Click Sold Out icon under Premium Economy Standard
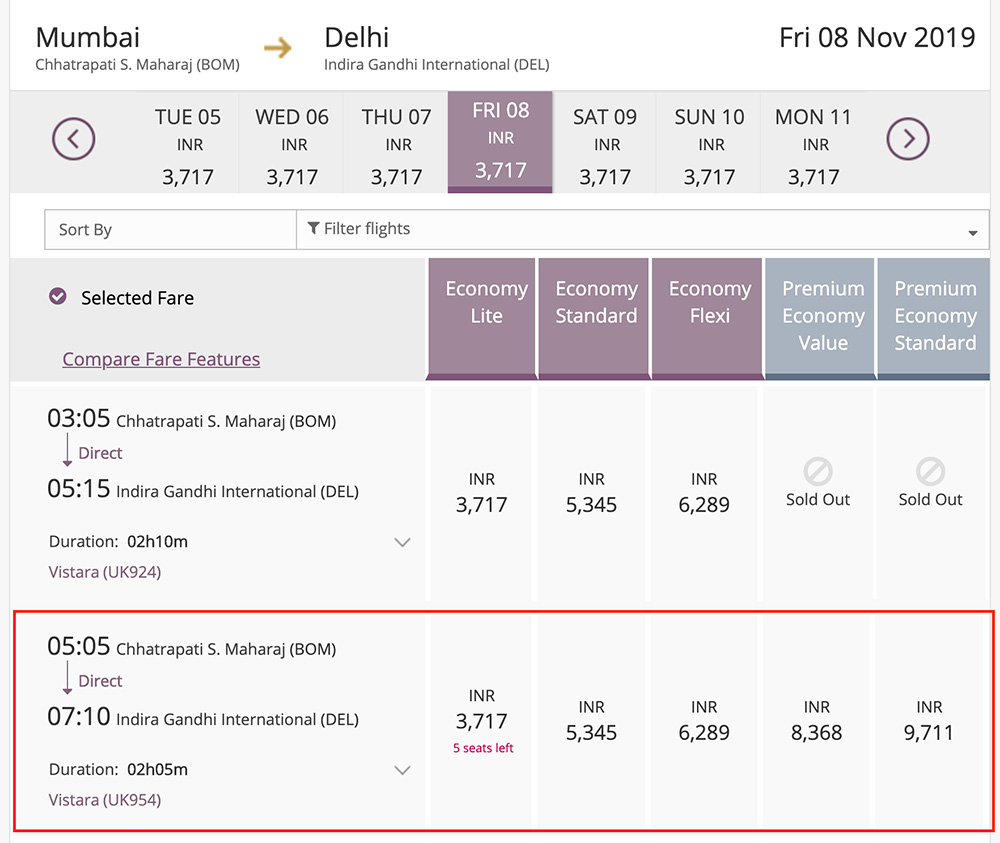The image size is (1000, 843). click(930, 472)
